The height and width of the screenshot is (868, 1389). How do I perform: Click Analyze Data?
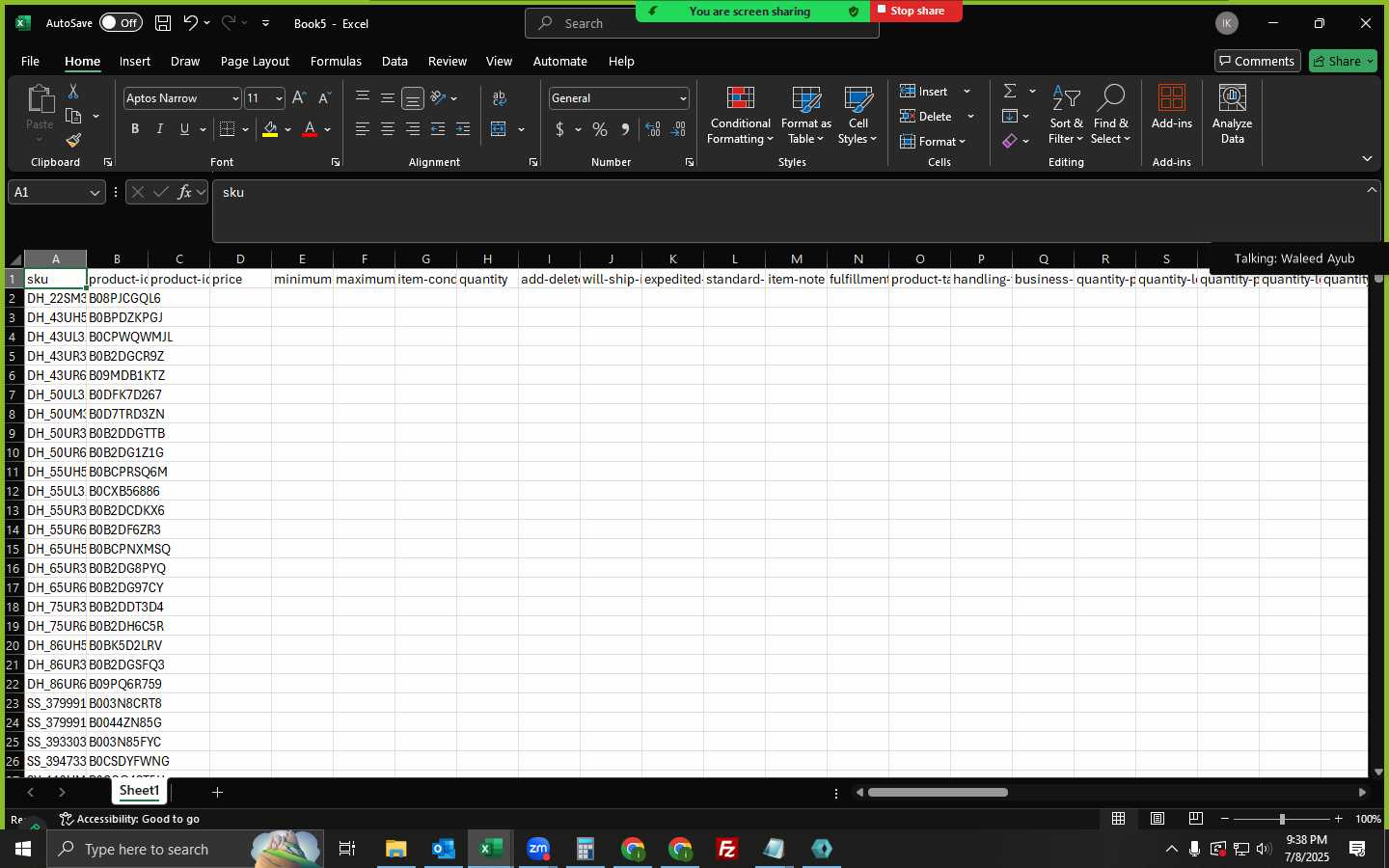click(x=1233, y=116)
